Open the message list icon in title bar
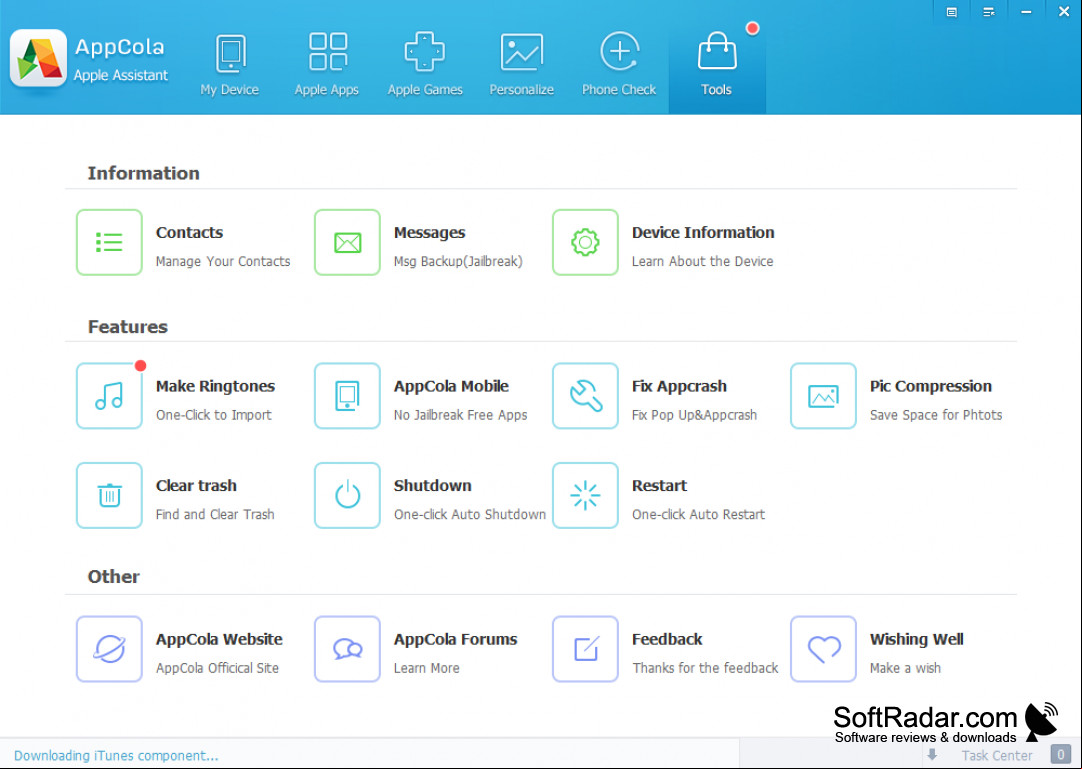This screenshot has width=1082, height=769. point(952,12)
